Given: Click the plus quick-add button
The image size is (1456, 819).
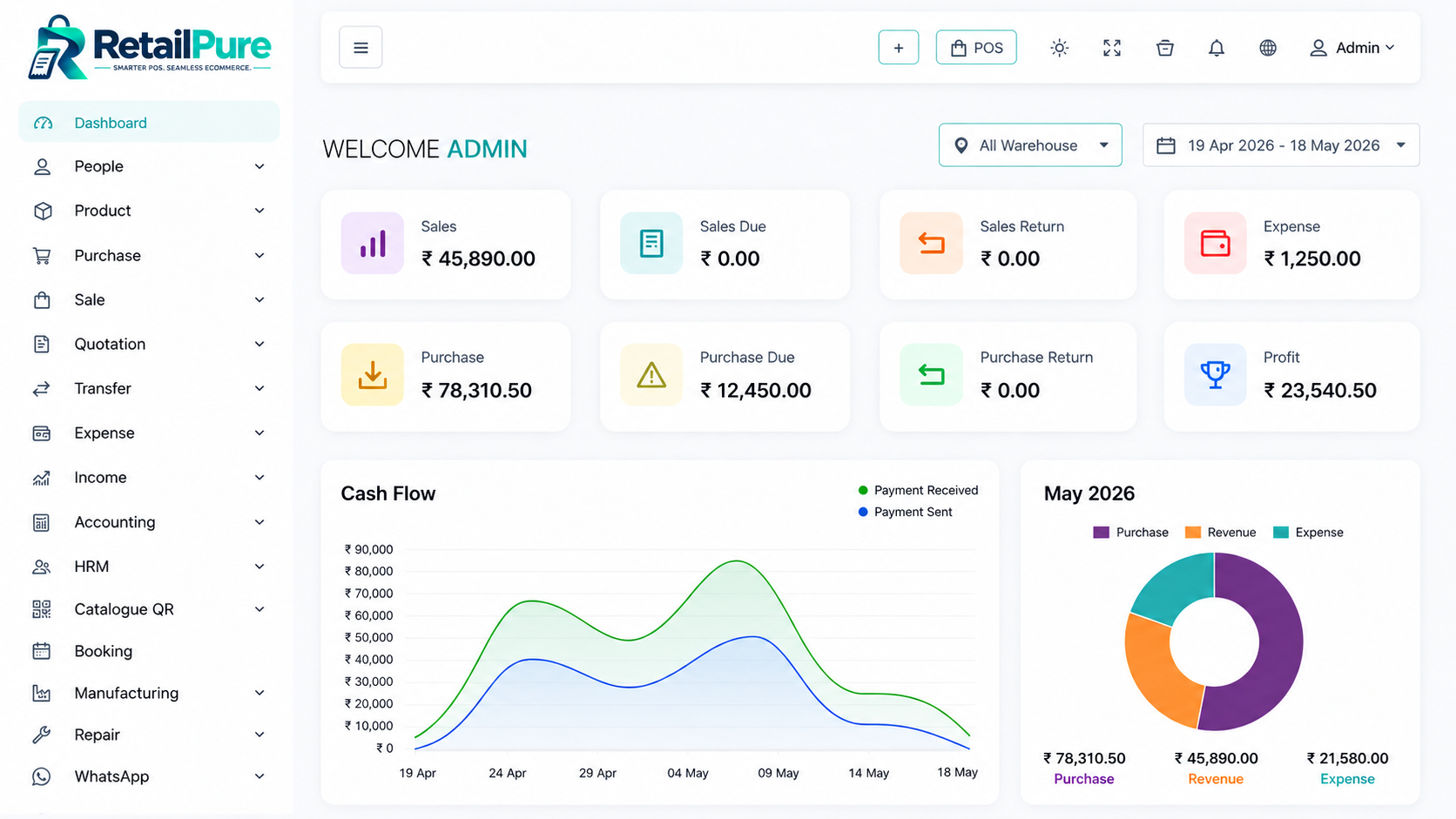Looking at the screenshot, I should tap(898, 48).
